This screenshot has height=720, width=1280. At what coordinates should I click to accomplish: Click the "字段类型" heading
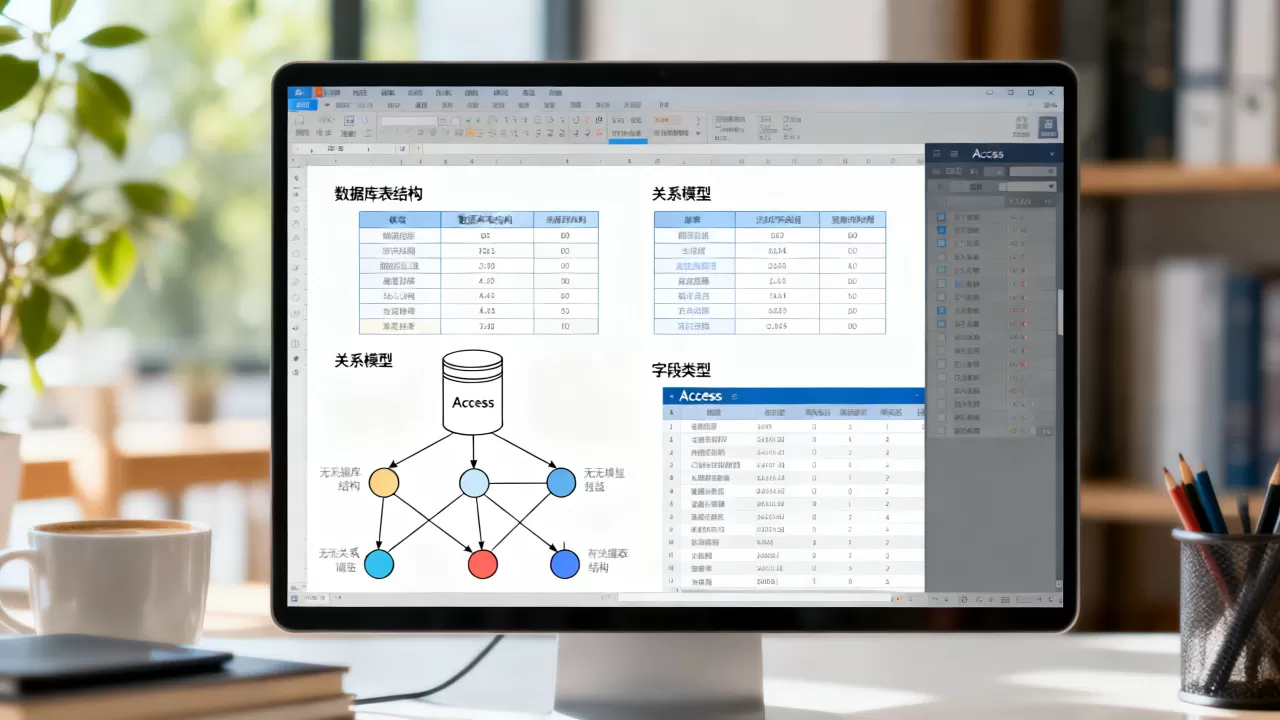681,370
